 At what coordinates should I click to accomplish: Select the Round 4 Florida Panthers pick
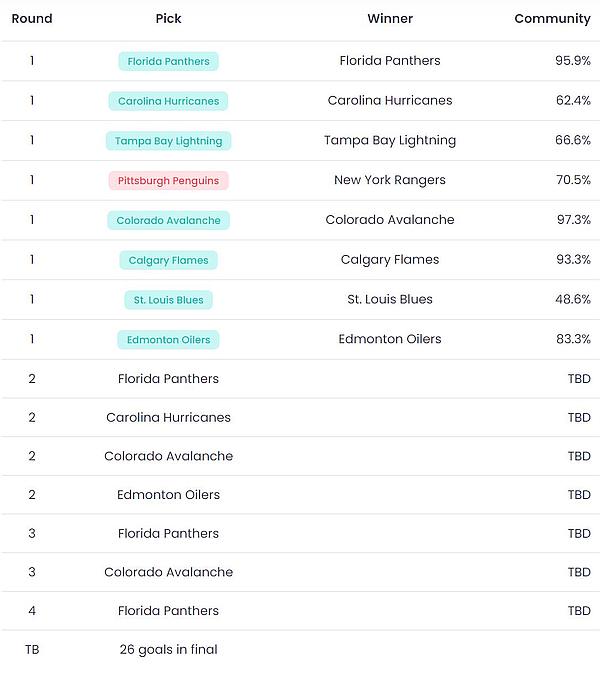[168, 610]
